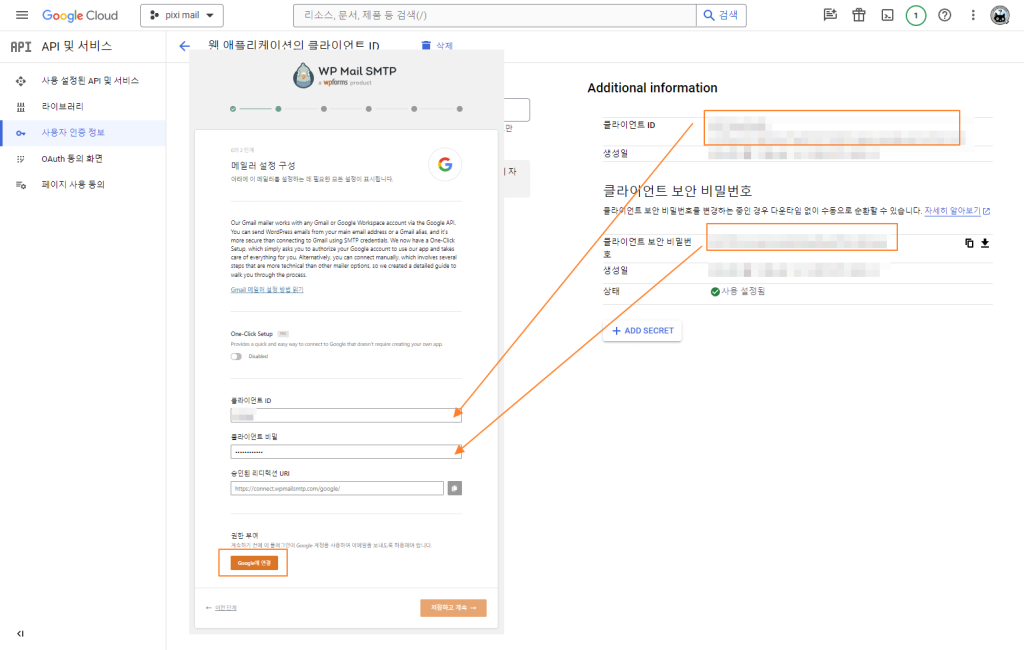The width and height of the screenshot is (1024, 650).
Task: Click the Cloud Shell terminal icon
Action: tap(886, 15)
